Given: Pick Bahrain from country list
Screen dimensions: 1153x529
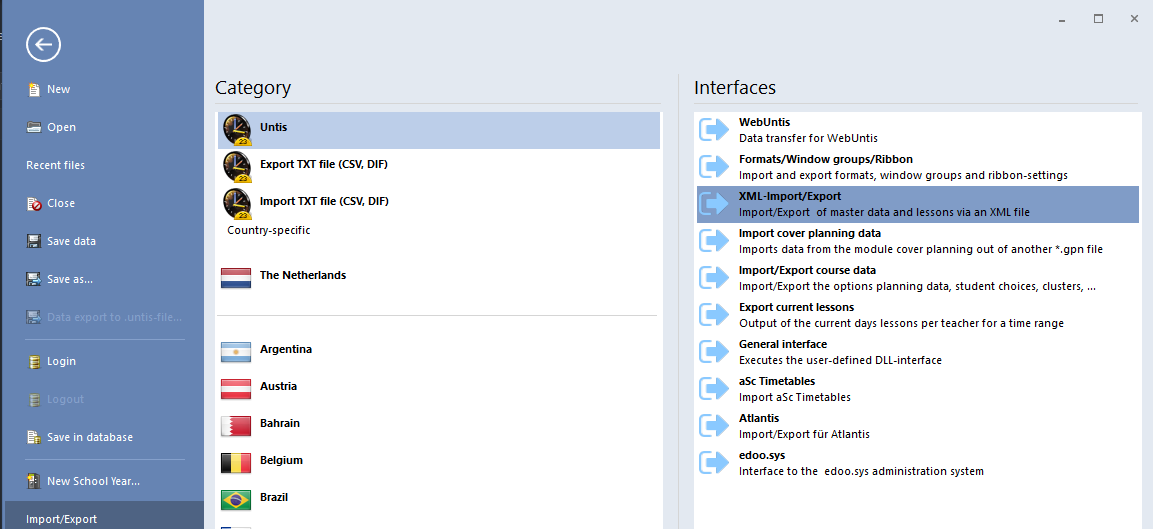Looking at the screenshot, I should click(x=280, y=423).
